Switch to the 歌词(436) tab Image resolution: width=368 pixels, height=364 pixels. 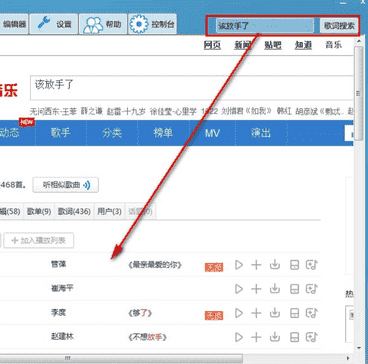[x=74, y=211]
